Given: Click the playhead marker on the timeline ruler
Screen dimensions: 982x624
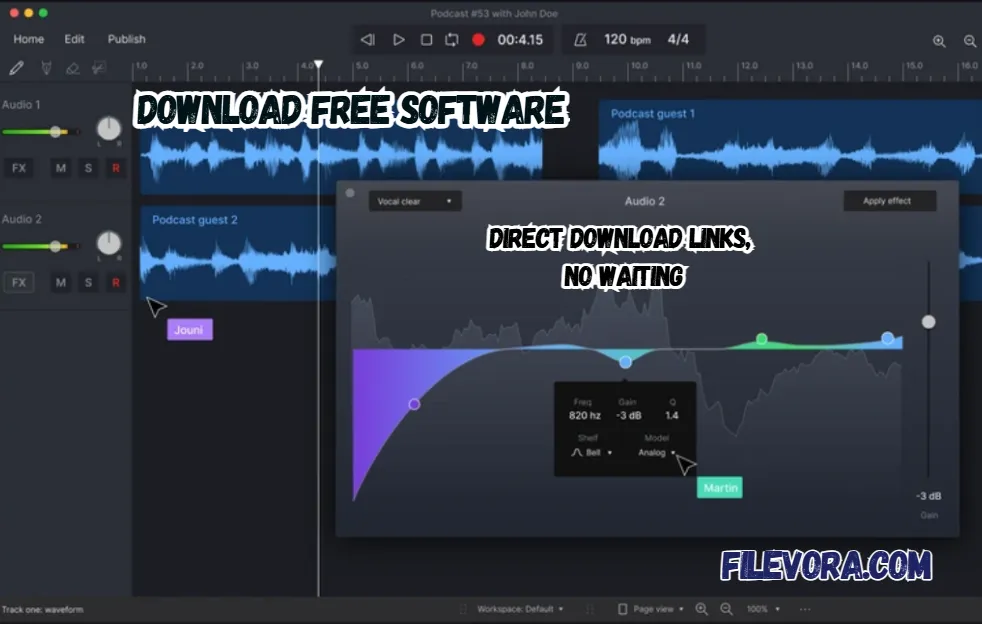Looking at the screenshot, I should (x=317, y=63).
